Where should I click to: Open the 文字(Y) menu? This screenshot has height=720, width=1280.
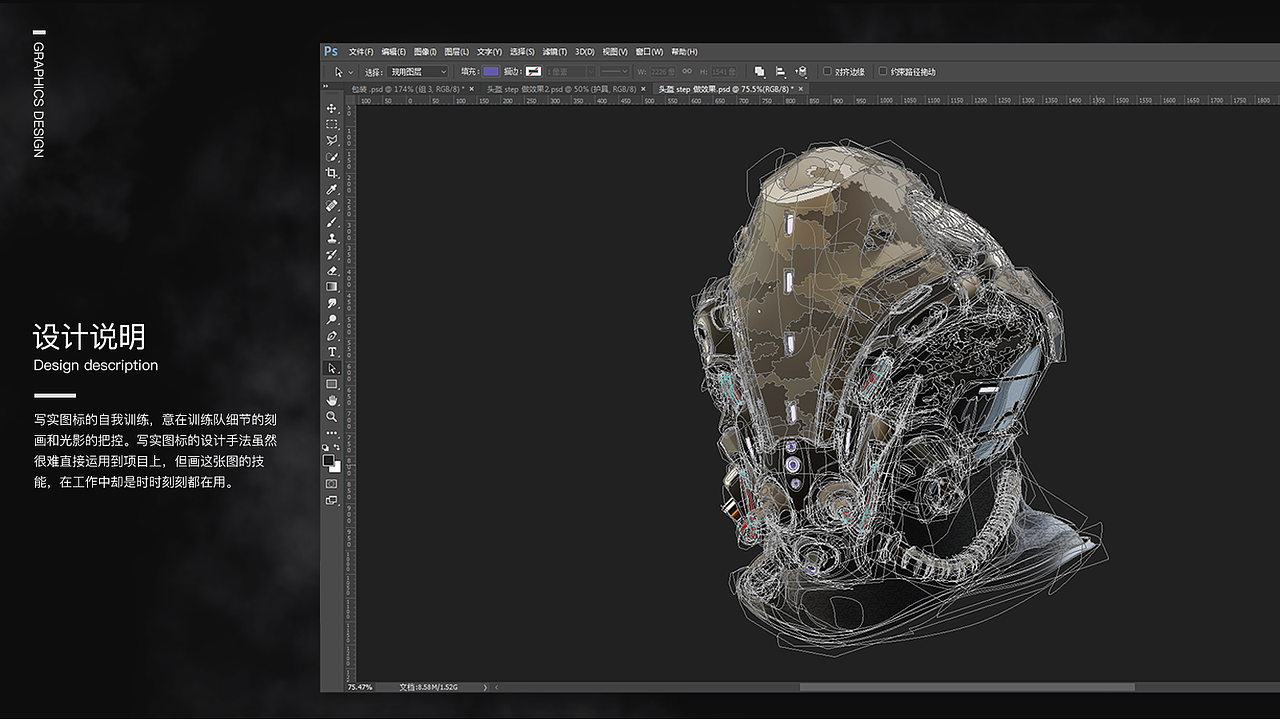(x=489, y=51)
